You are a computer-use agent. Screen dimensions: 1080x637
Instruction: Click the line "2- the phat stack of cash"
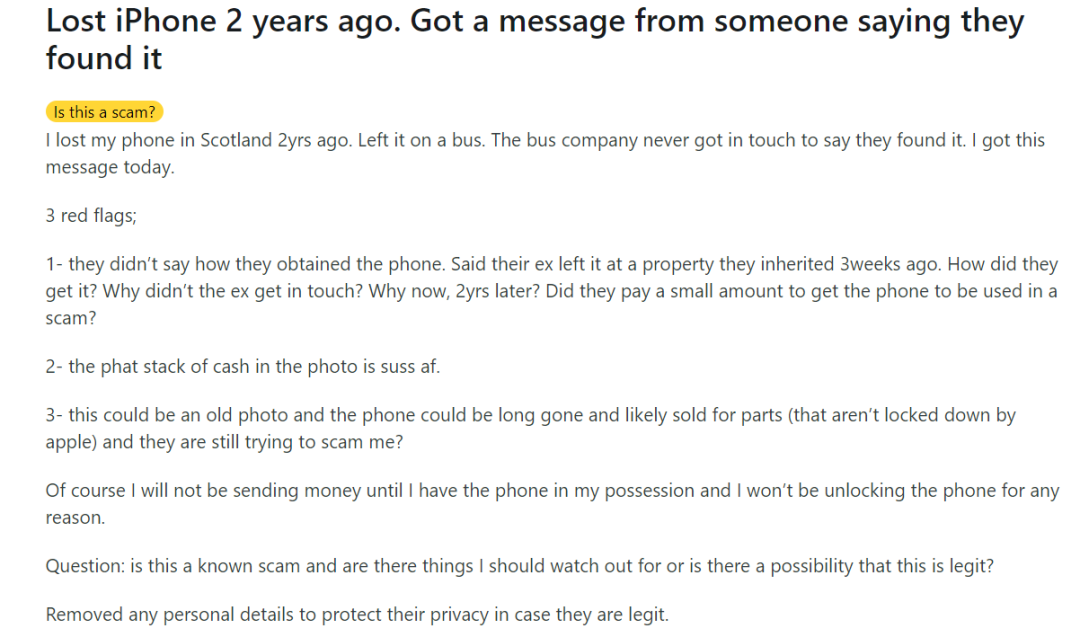(242, 366)
